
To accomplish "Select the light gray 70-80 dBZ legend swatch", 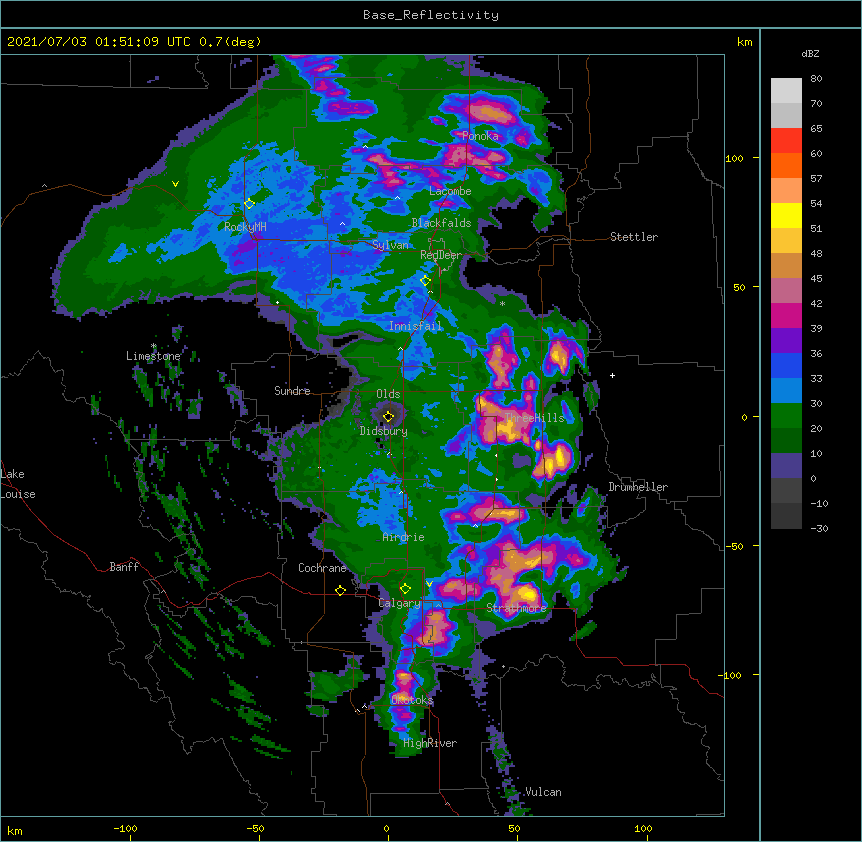I will [x=786, y=91].
